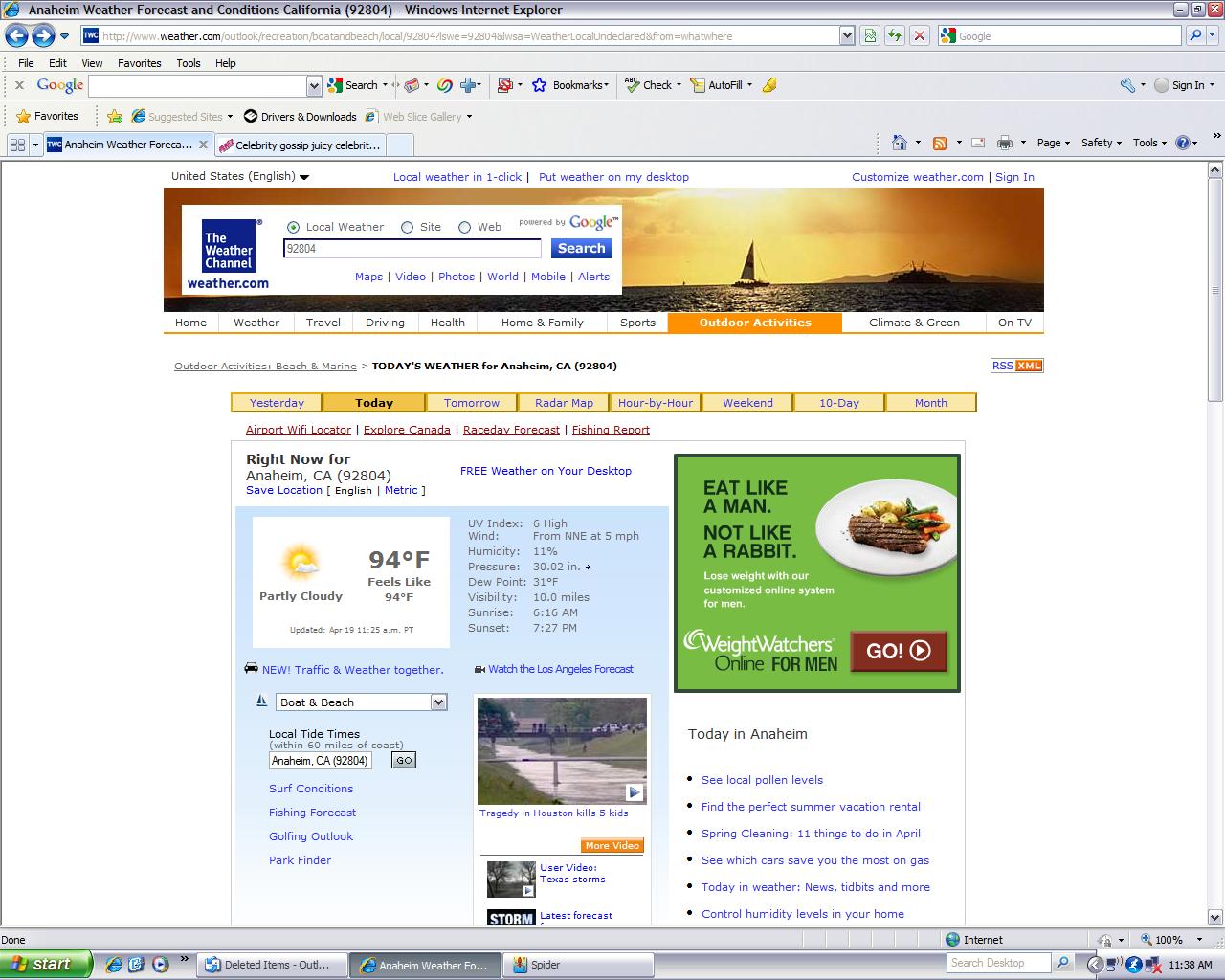Select the Local Weather radio button
Screen dimensions: 1225x980
293,227
